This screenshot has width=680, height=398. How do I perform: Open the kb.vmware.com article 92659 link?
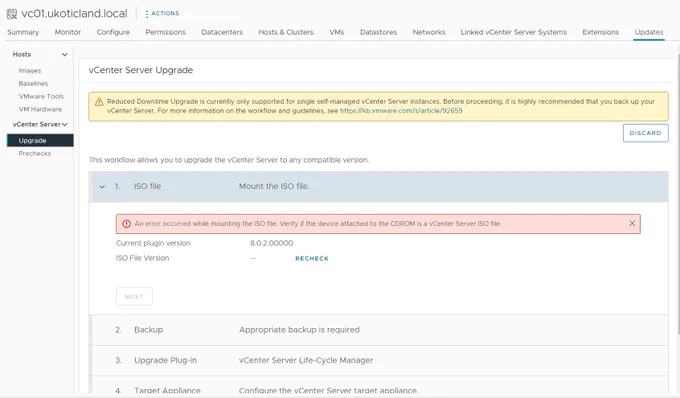[401, 111]
